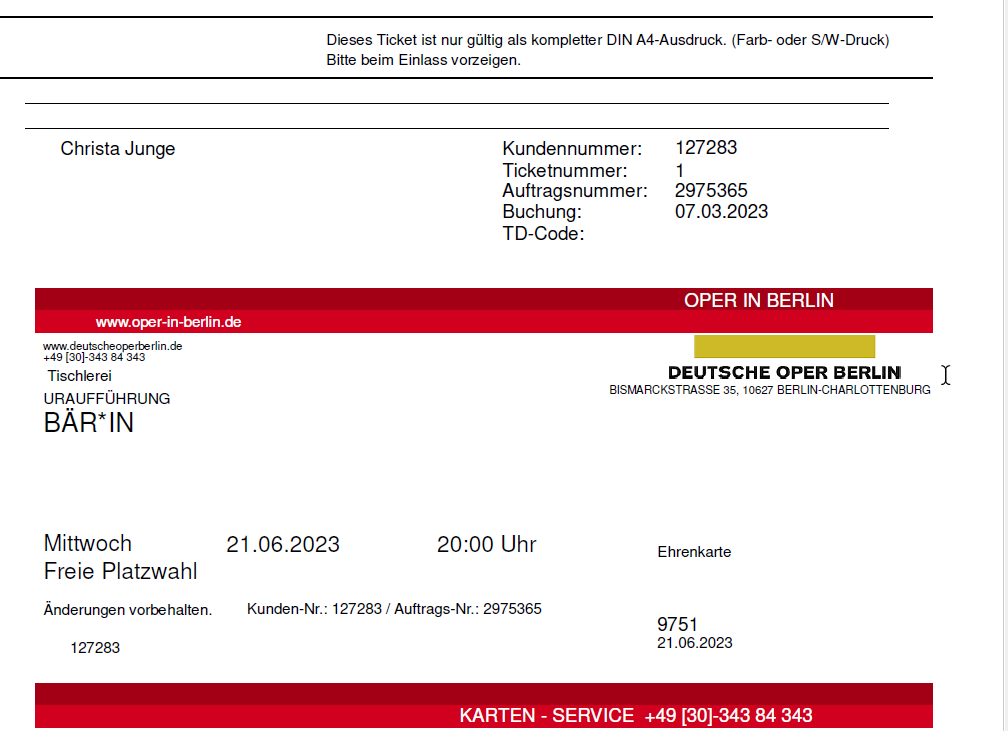Click the "DEUTSCHE OPER BERLIN" logo text
1008x731 pixels.
click(x=784, y=373)
